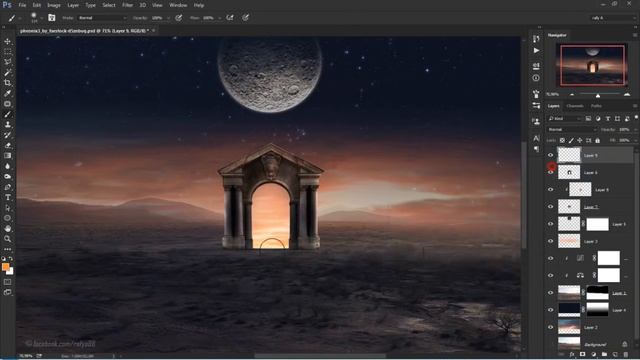The height and width of the screenshot is (360, 640).
Task: Hide Layer 2 visibility eye
Action: 550,327
